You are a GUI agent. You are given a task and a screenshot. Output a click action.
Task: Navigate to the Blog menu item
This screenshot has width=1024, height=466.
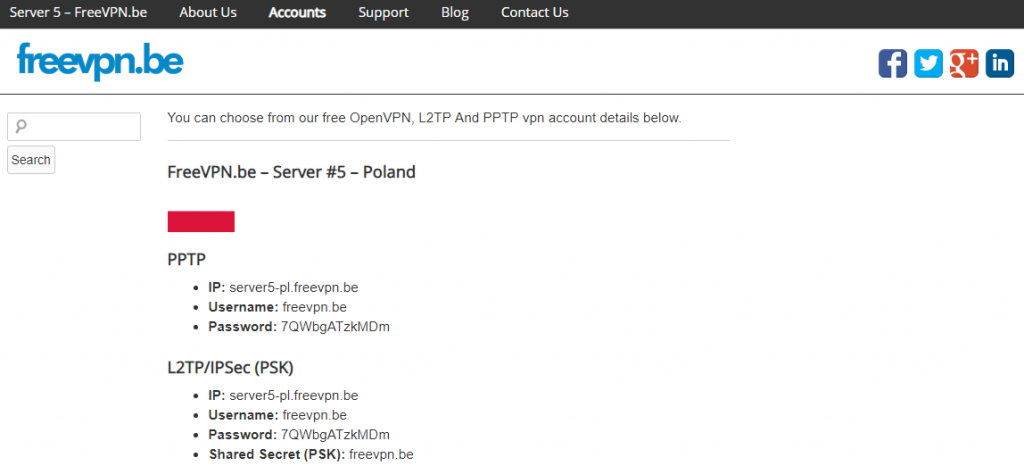[x=454, y=13]
